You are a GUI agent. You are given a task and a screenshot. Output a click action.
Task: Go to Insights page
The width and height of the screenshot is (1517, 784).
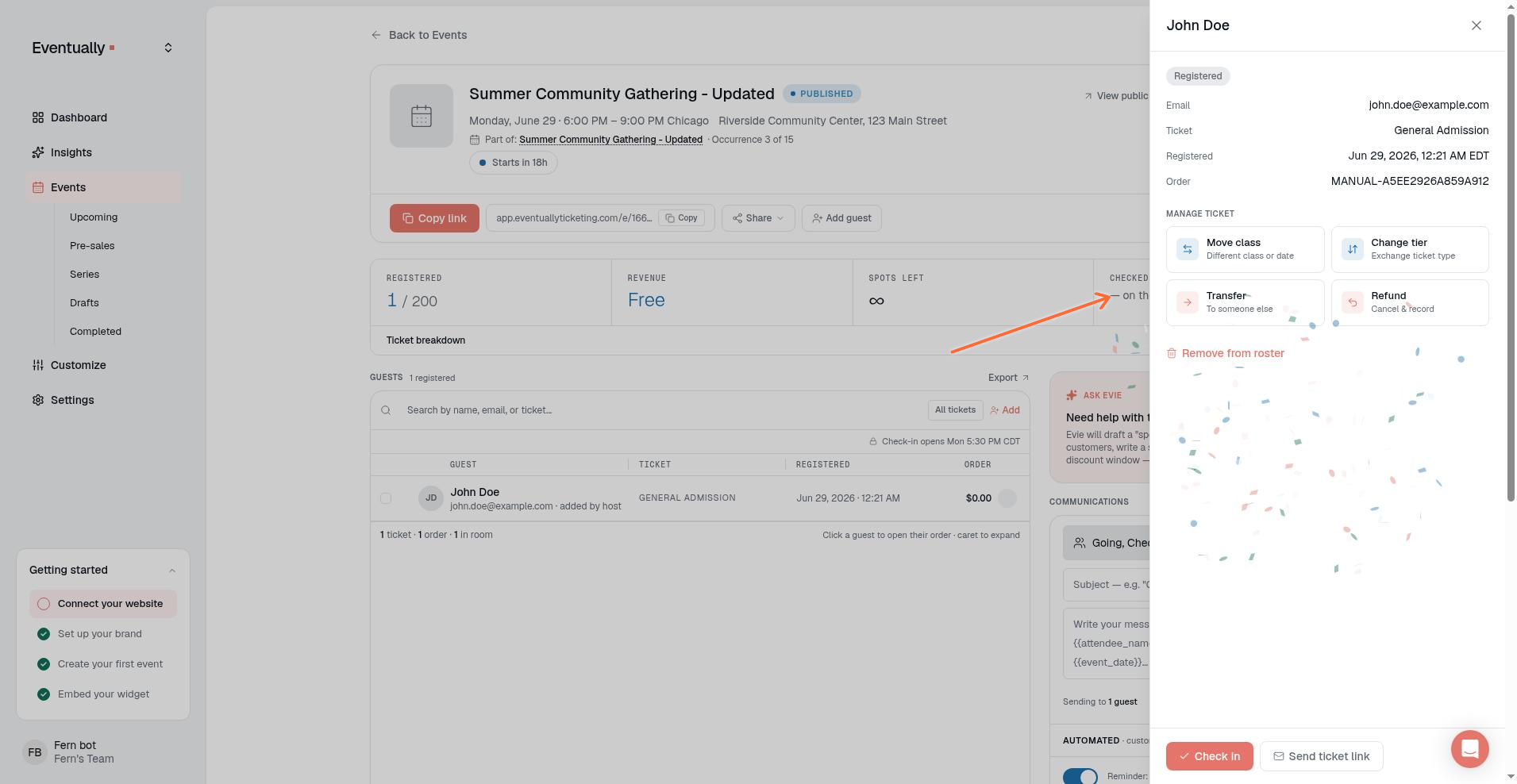(x=71, y=152)
